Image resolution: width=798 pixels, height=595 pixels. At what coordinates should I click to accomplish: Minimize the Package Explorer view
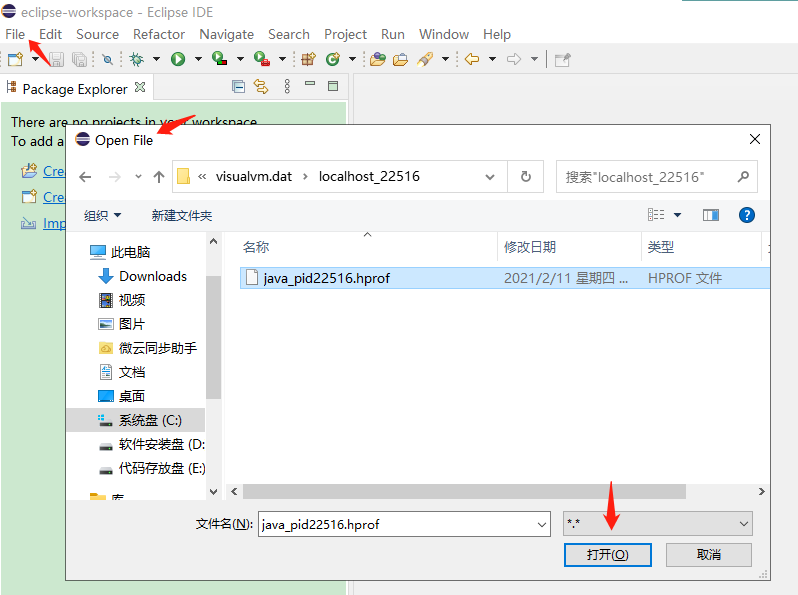[310, 83]
